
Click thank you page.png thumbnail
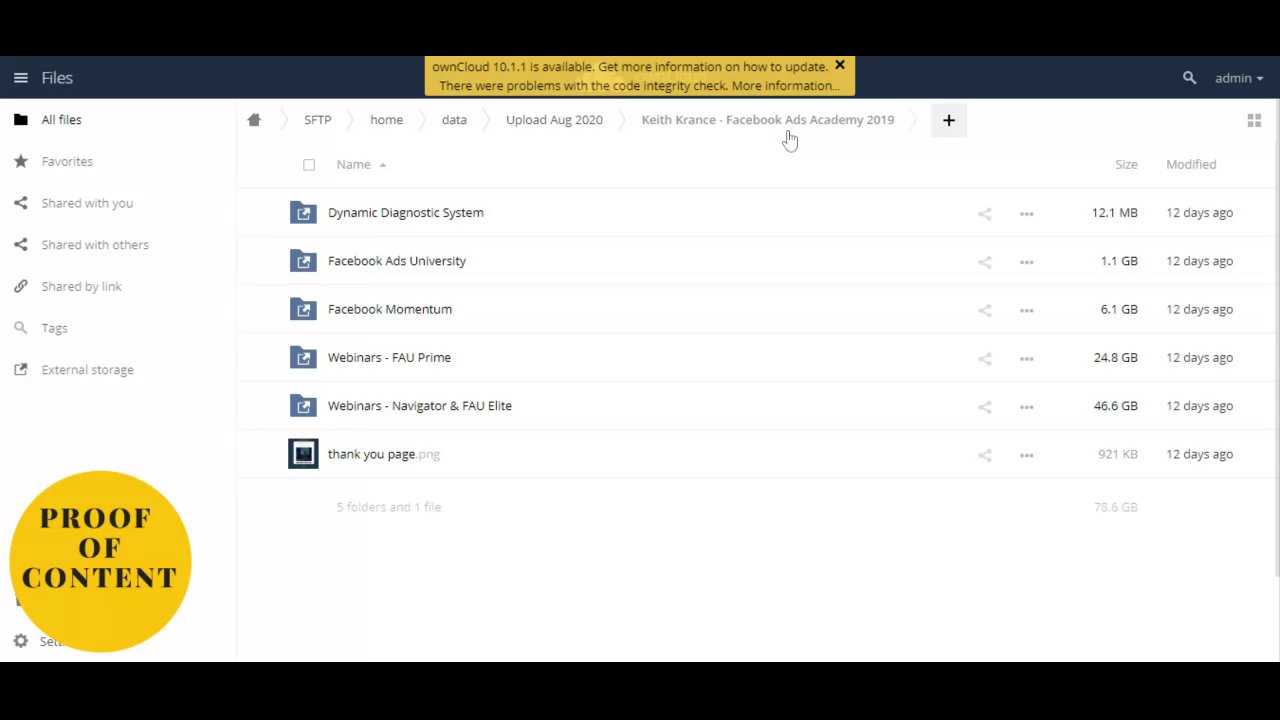(x=303, y=454)
